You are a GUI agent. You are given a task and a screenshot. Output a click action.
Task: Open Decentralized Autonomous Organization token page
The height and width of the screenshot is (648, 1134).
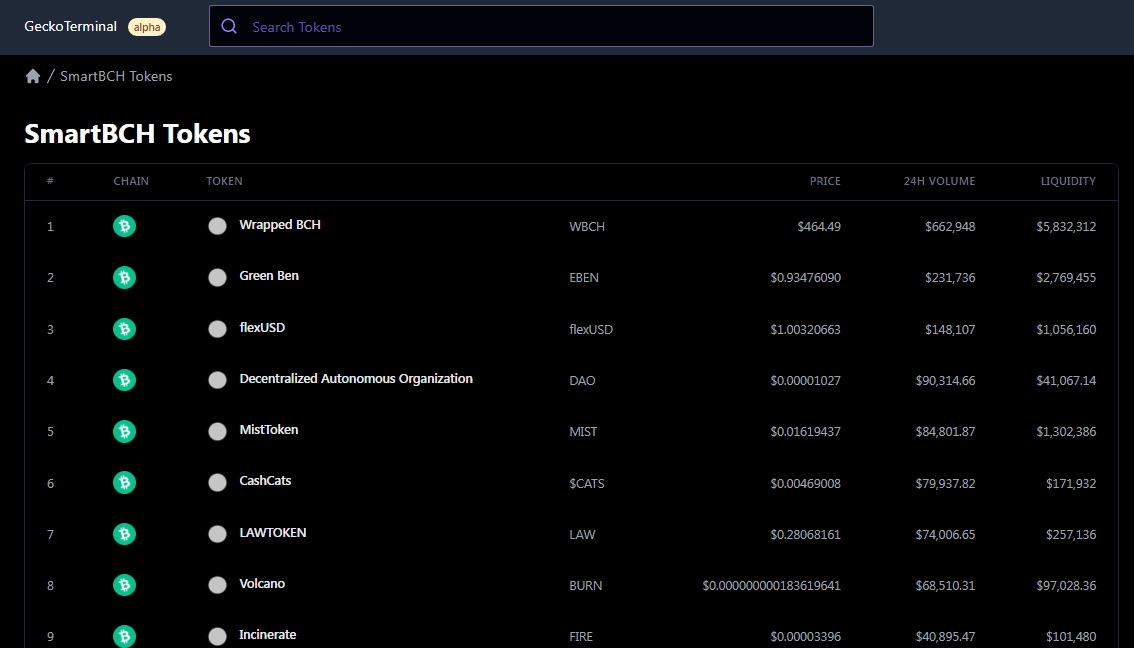[x=356, y=378]
